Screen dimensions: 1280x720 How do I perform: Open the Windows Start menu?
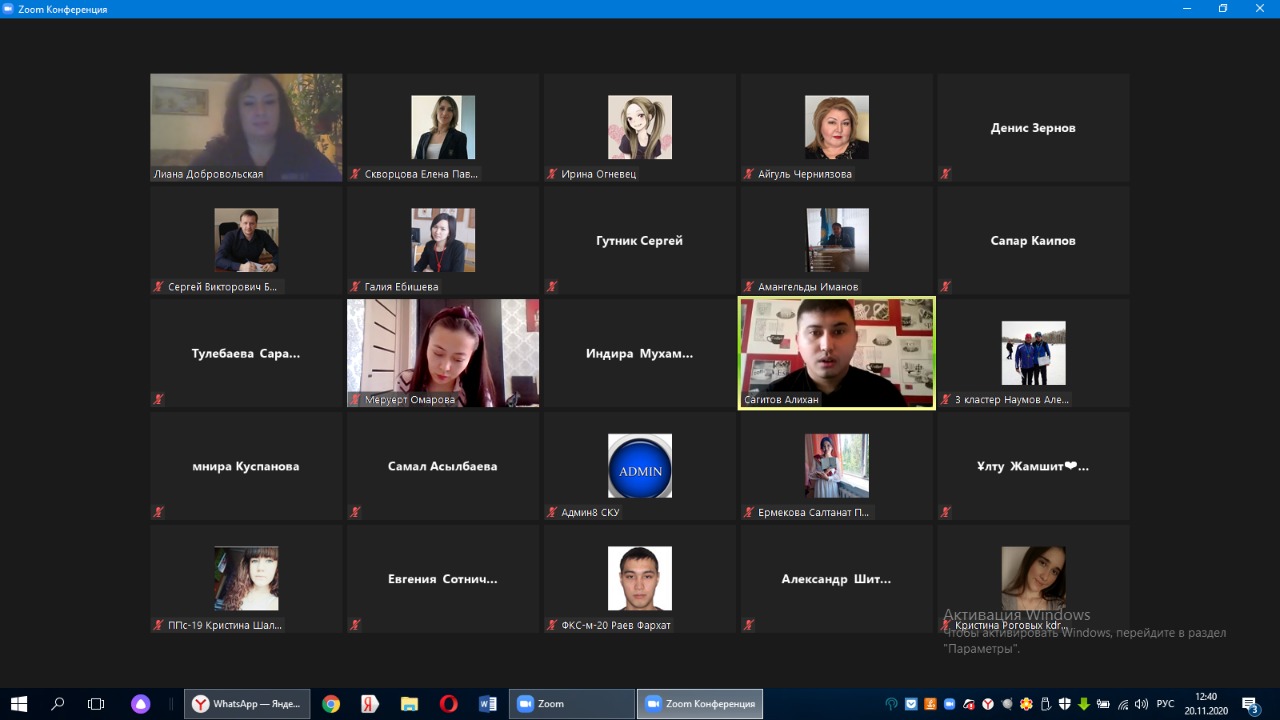(x=18, y=704)
